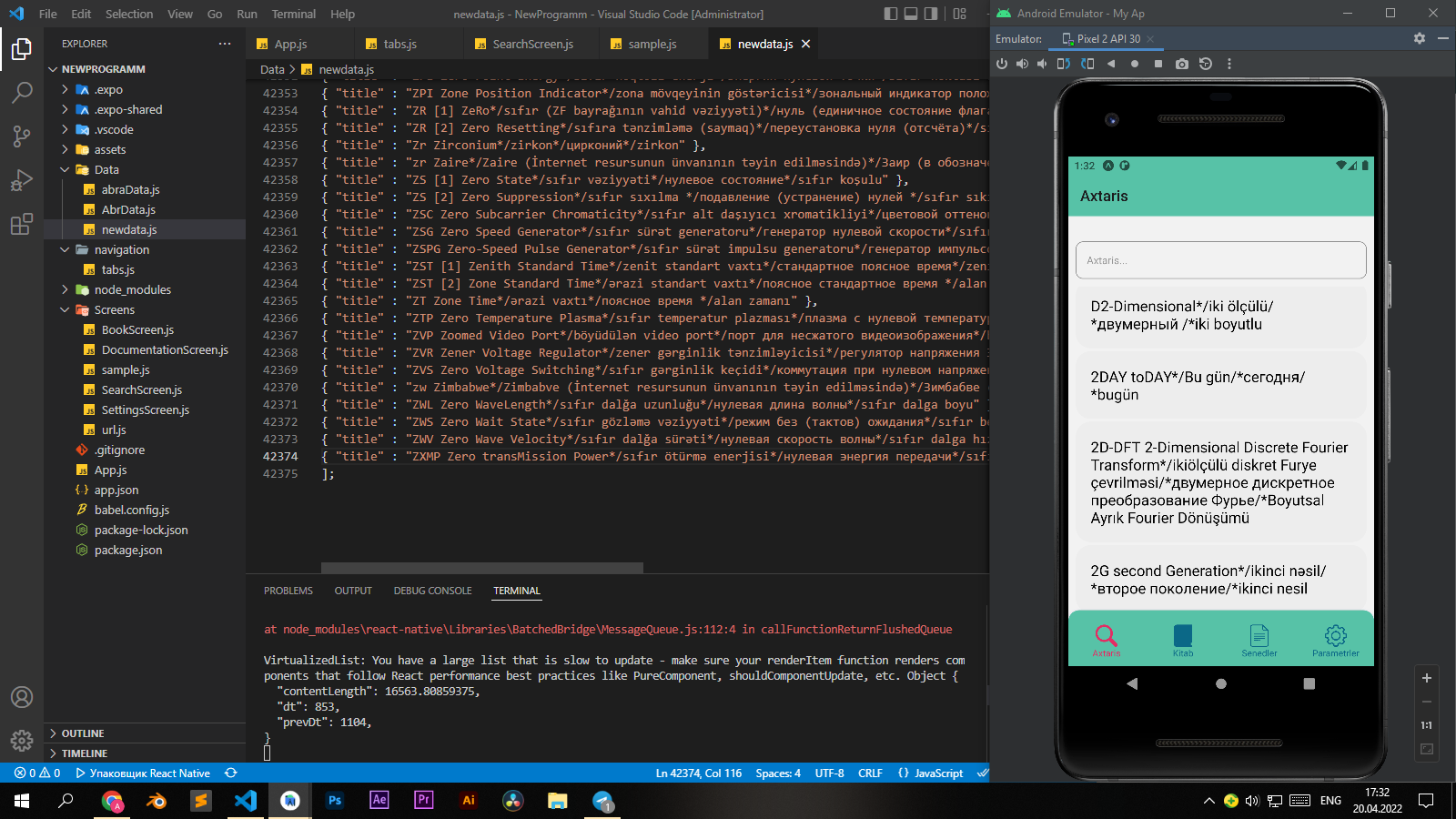Tap the Senedler tab in the app
The image size is (1456, 819).
[x=1259, y=640]
